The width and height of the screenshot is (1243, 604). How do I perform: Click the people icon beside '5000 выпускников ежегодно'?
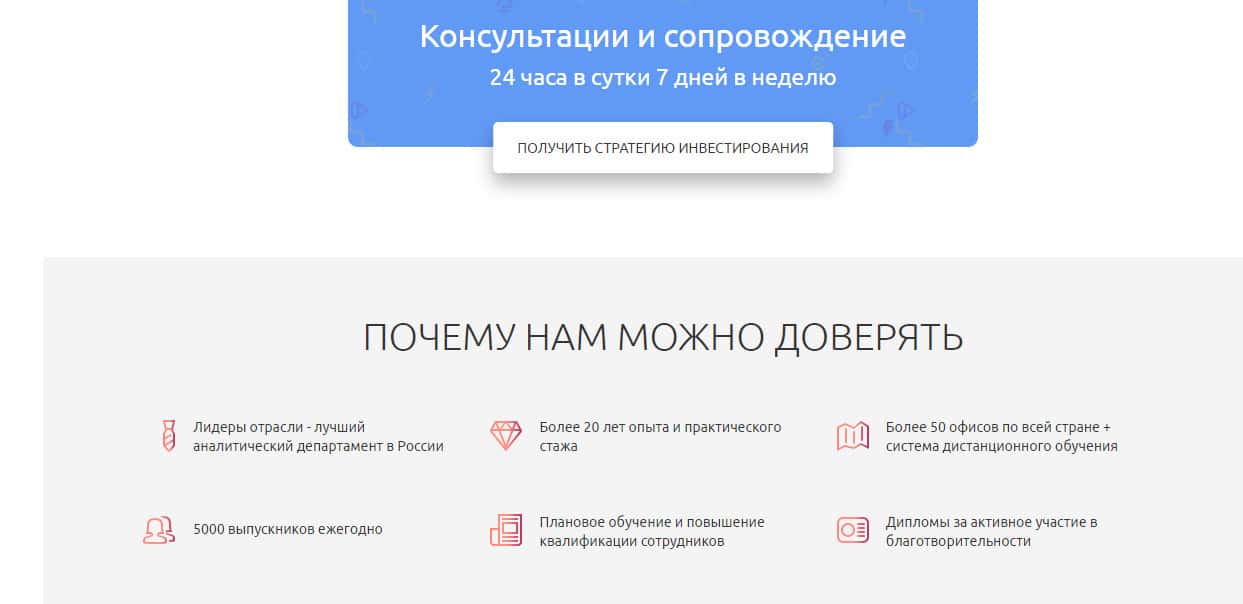pos(159,529)
